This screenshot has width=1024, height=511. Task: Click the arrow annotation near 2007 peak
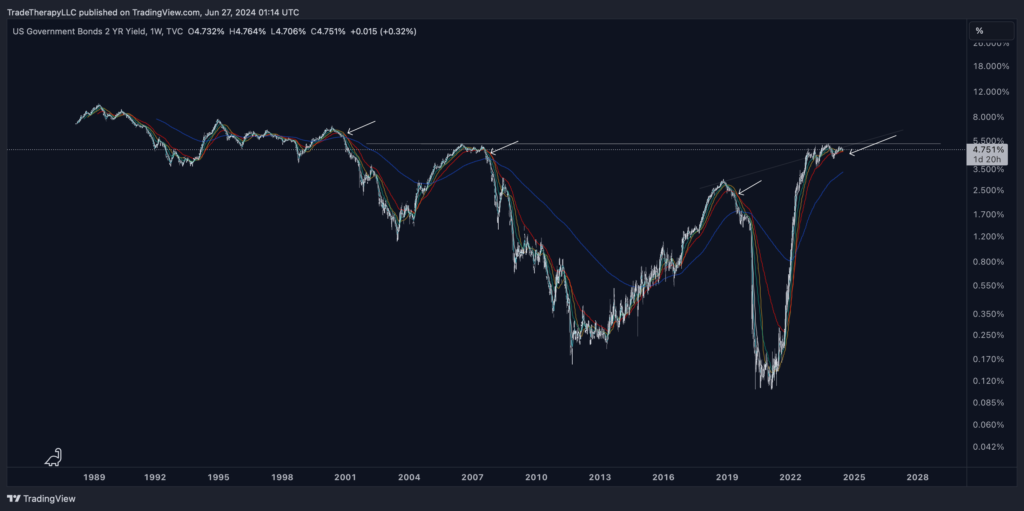[503, 147]
